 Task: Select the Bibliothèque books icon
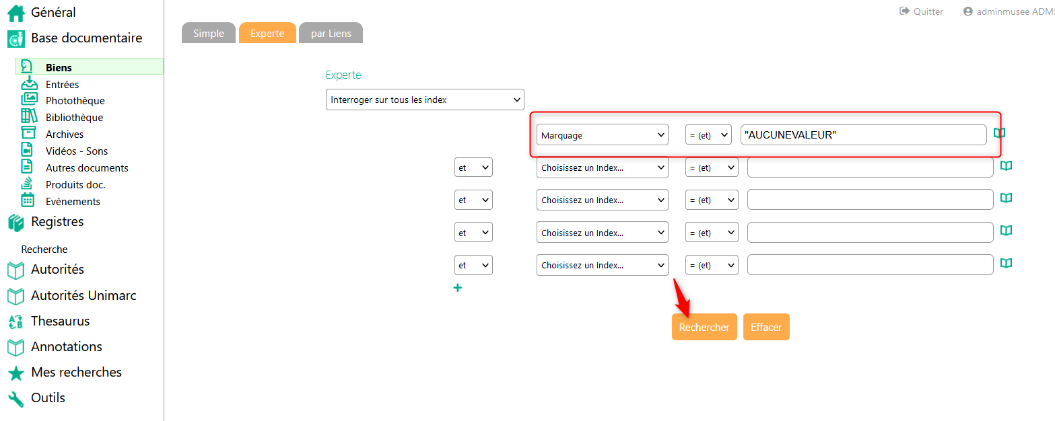pos(28,117)
